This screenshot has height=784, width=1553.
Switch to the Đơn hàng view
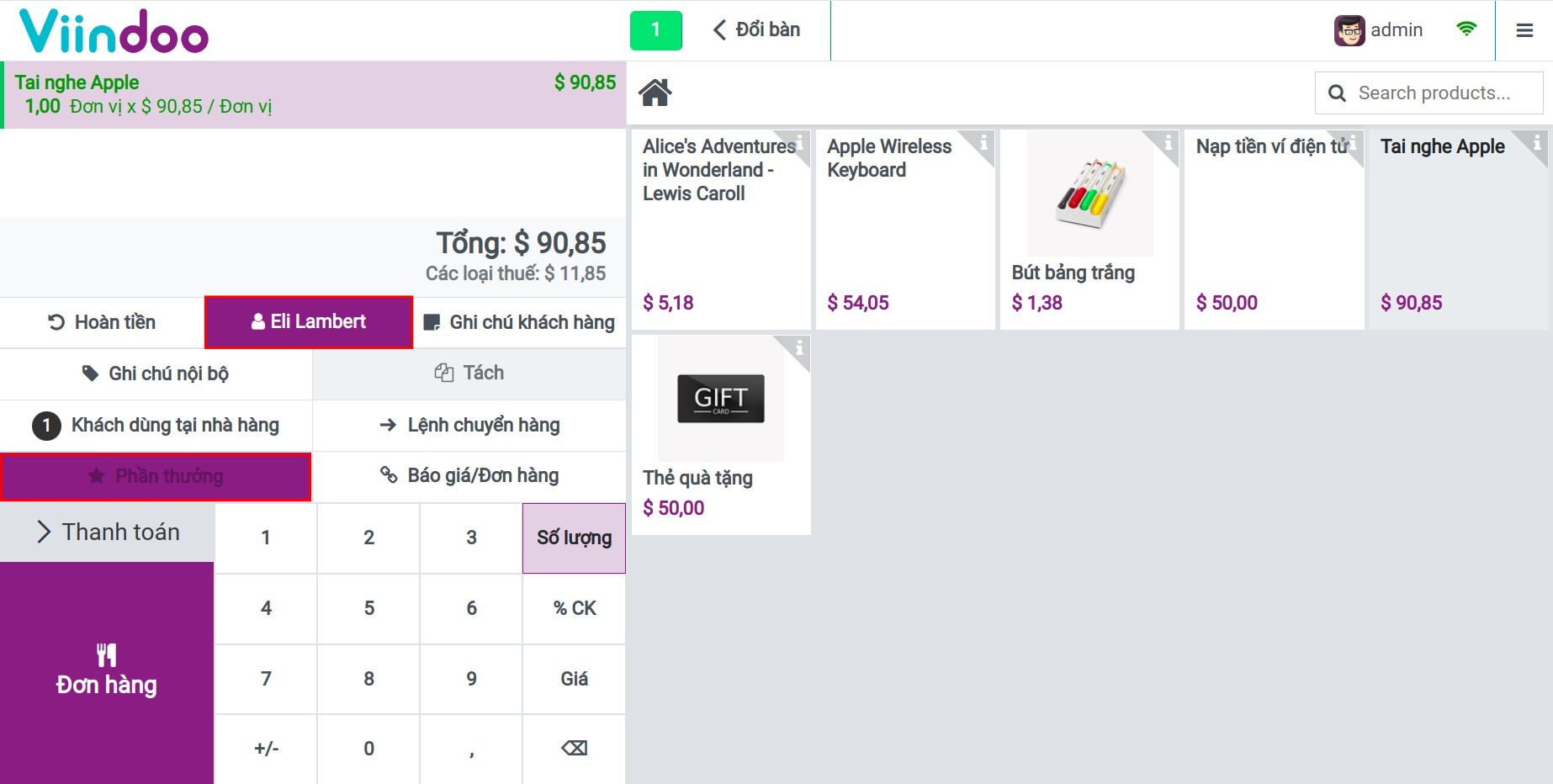(x=107, y=669)
